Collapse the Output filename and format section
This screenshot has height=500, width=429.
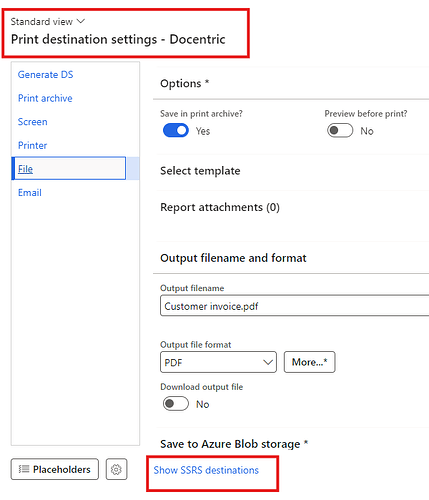(233, 258)
